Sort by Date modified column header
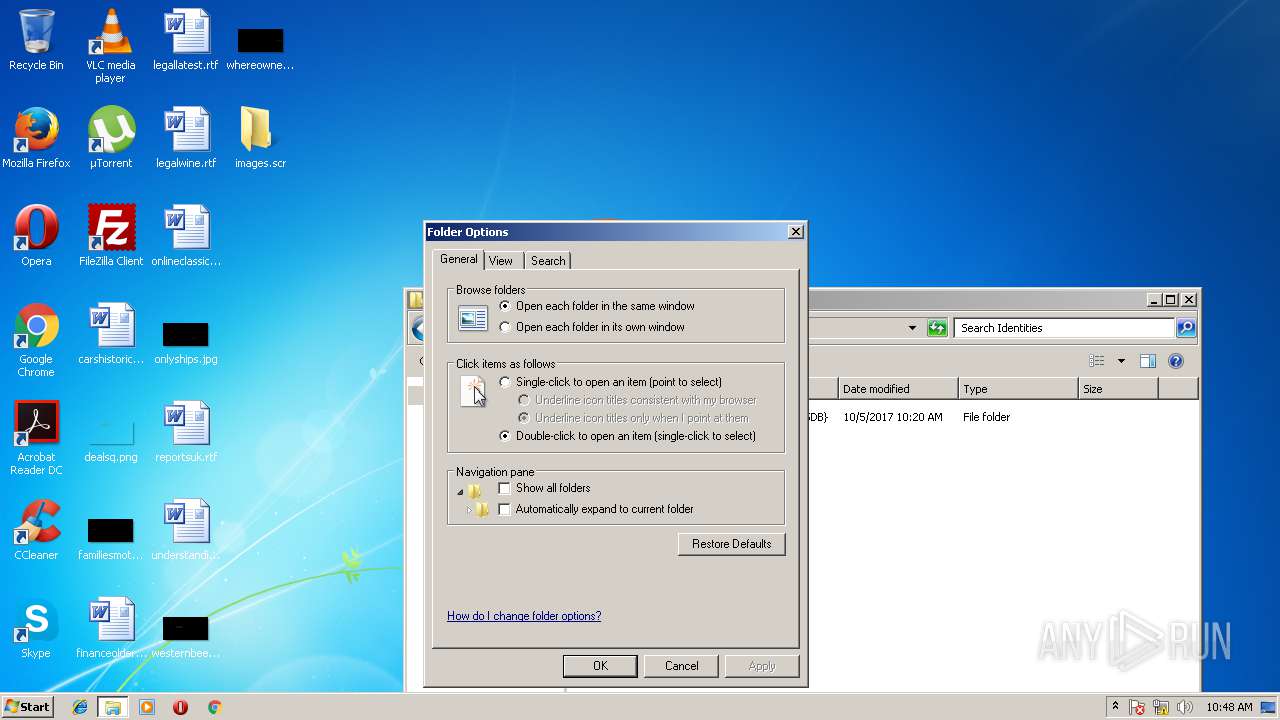Screen dimensions: 1280x720 pyautogui.click(x=898, y=389)
